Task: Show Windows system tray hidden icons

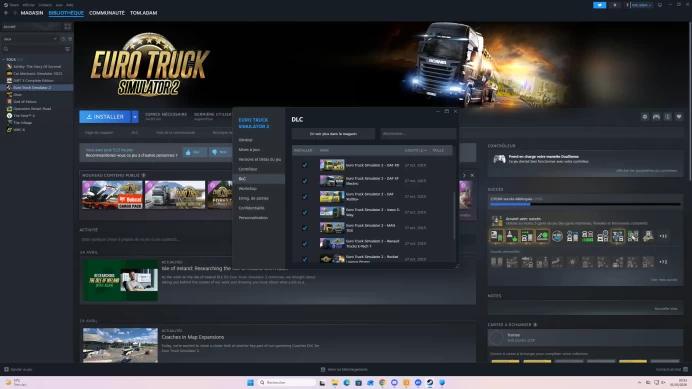Action: click(x=639, y=382)
